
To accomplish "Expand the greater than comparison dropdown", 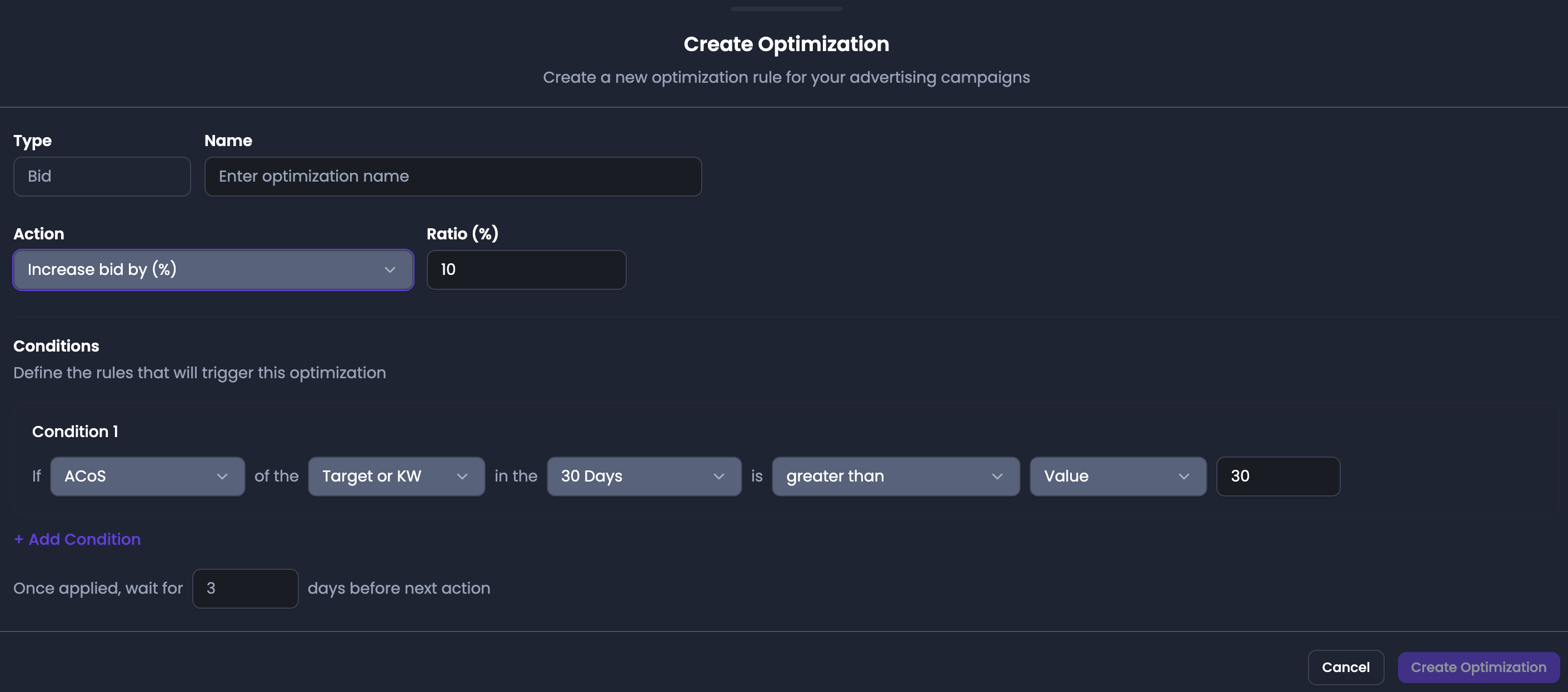I will (x=895, y=476).
